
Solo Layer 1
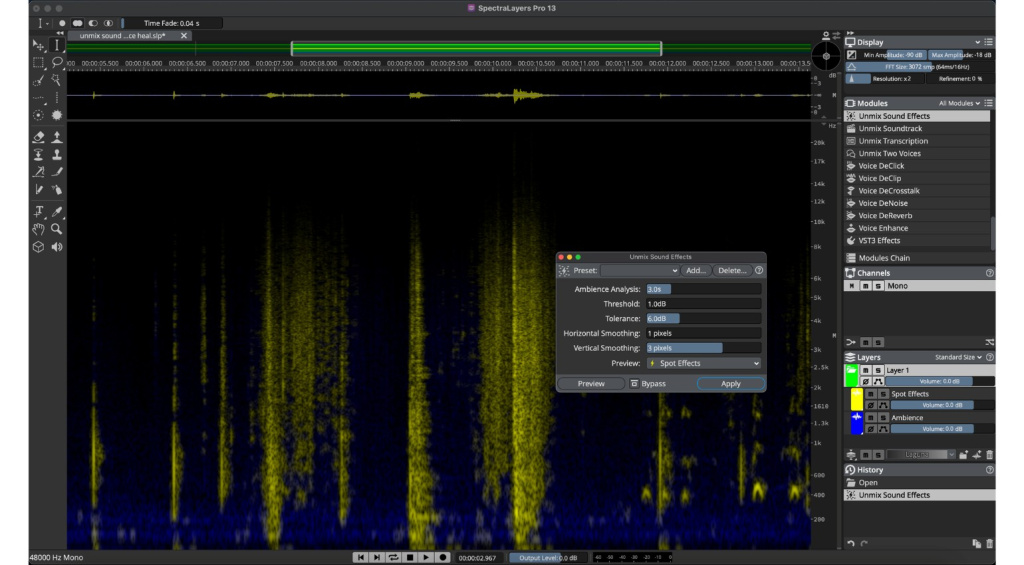tap(878, 370)
